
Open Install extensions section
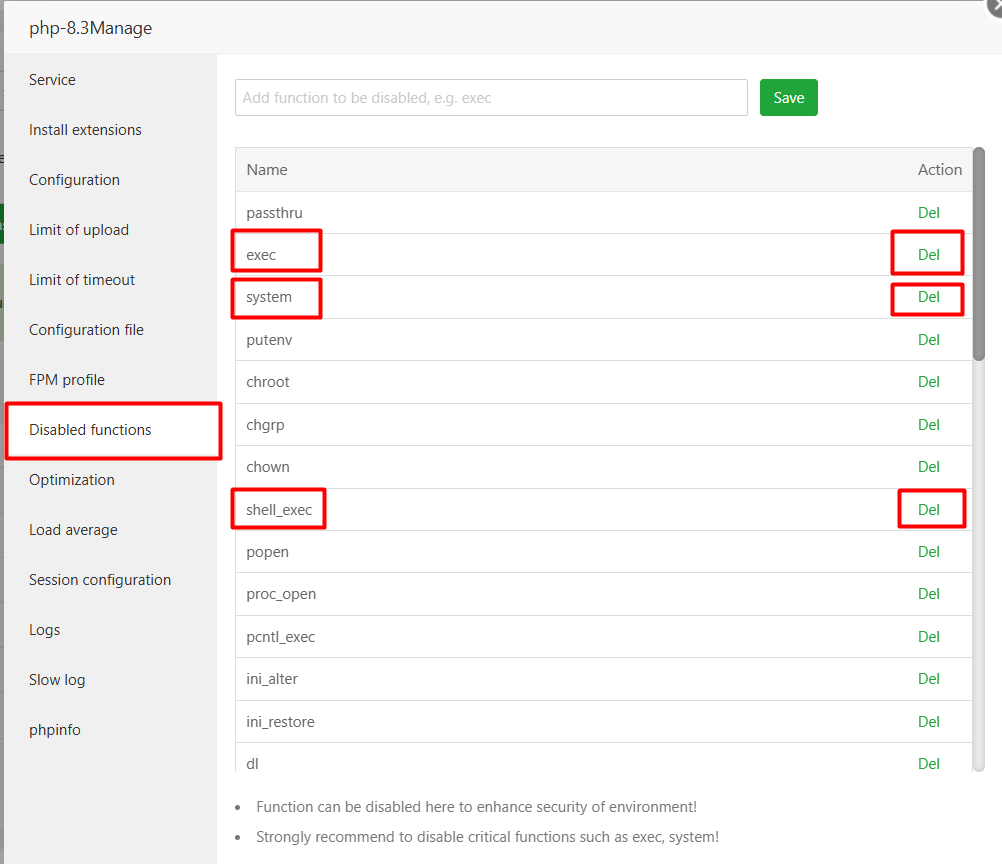[x=85, y=130]
